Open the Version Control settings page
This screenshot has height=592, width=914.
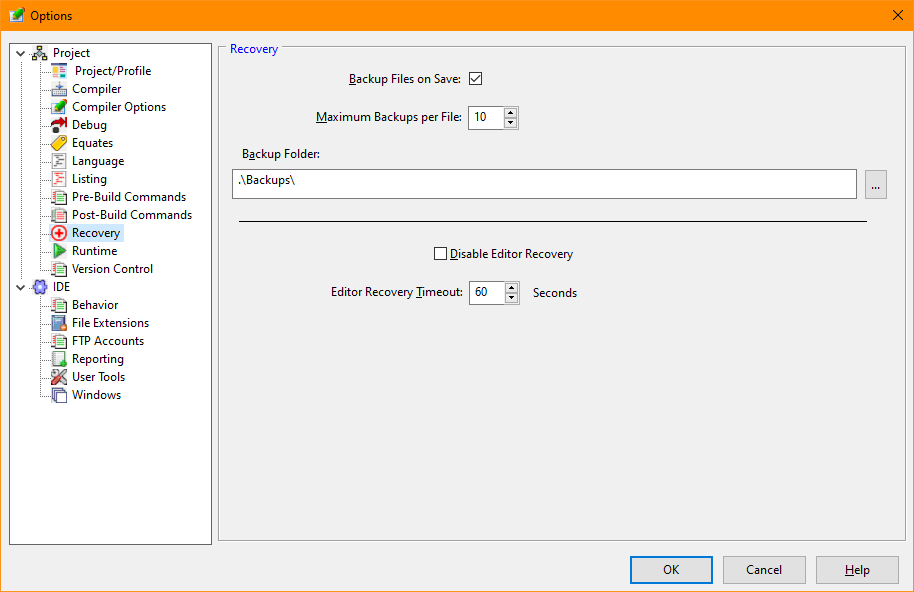(112, 269)
